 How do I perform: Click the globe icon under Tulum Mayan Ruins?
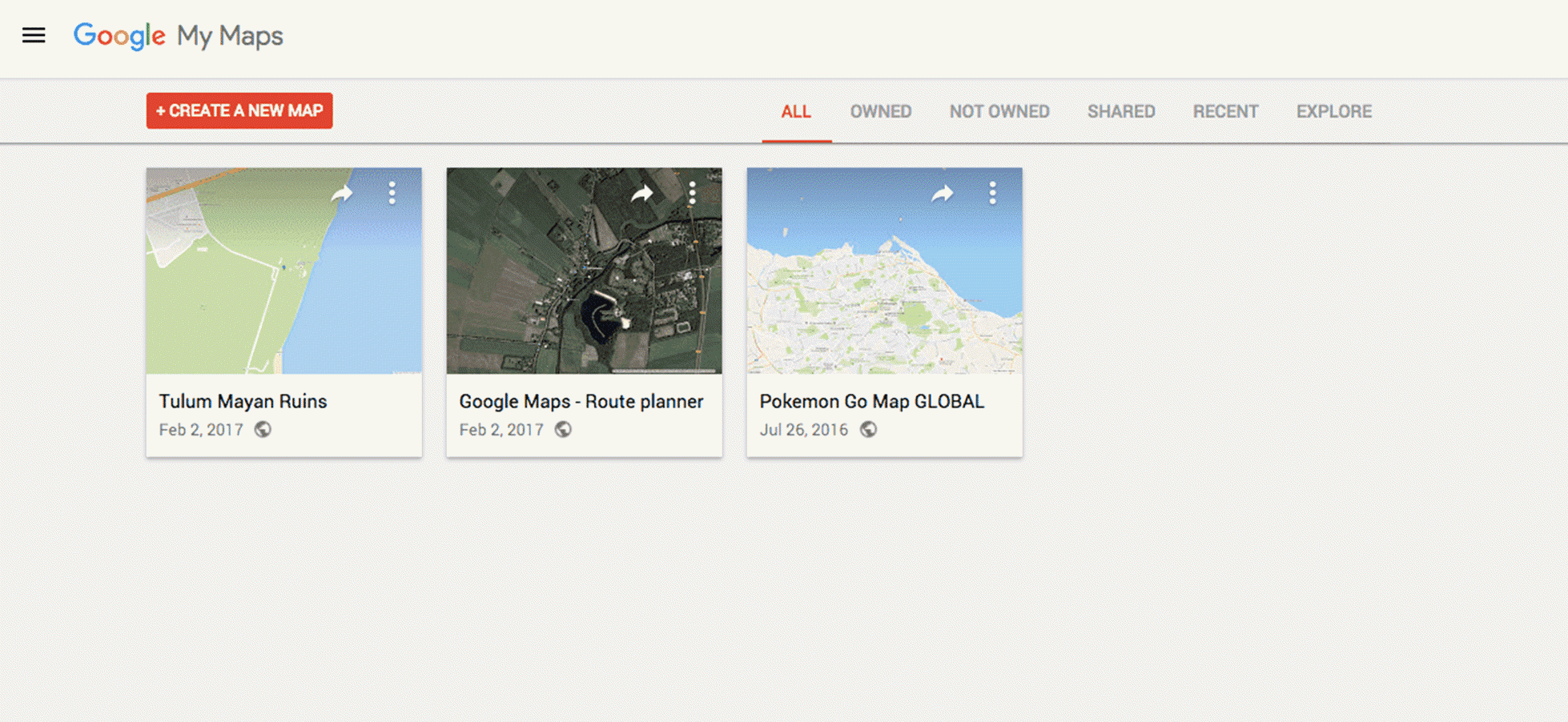point(263,429)
